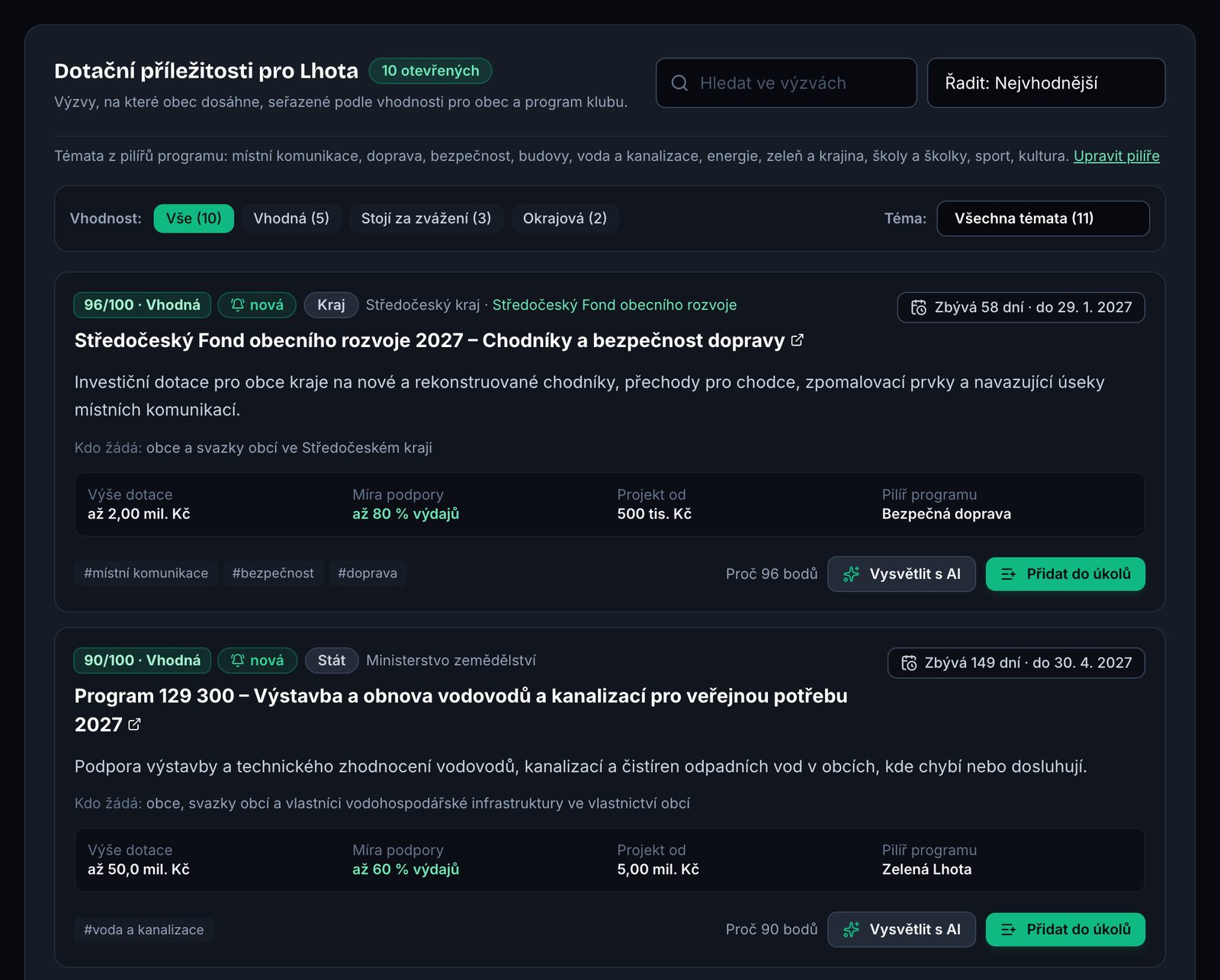Click list-plus icon on Přidat do úkolů in Program 129 300 card

pyautogui.click(x=1008, y=930)
